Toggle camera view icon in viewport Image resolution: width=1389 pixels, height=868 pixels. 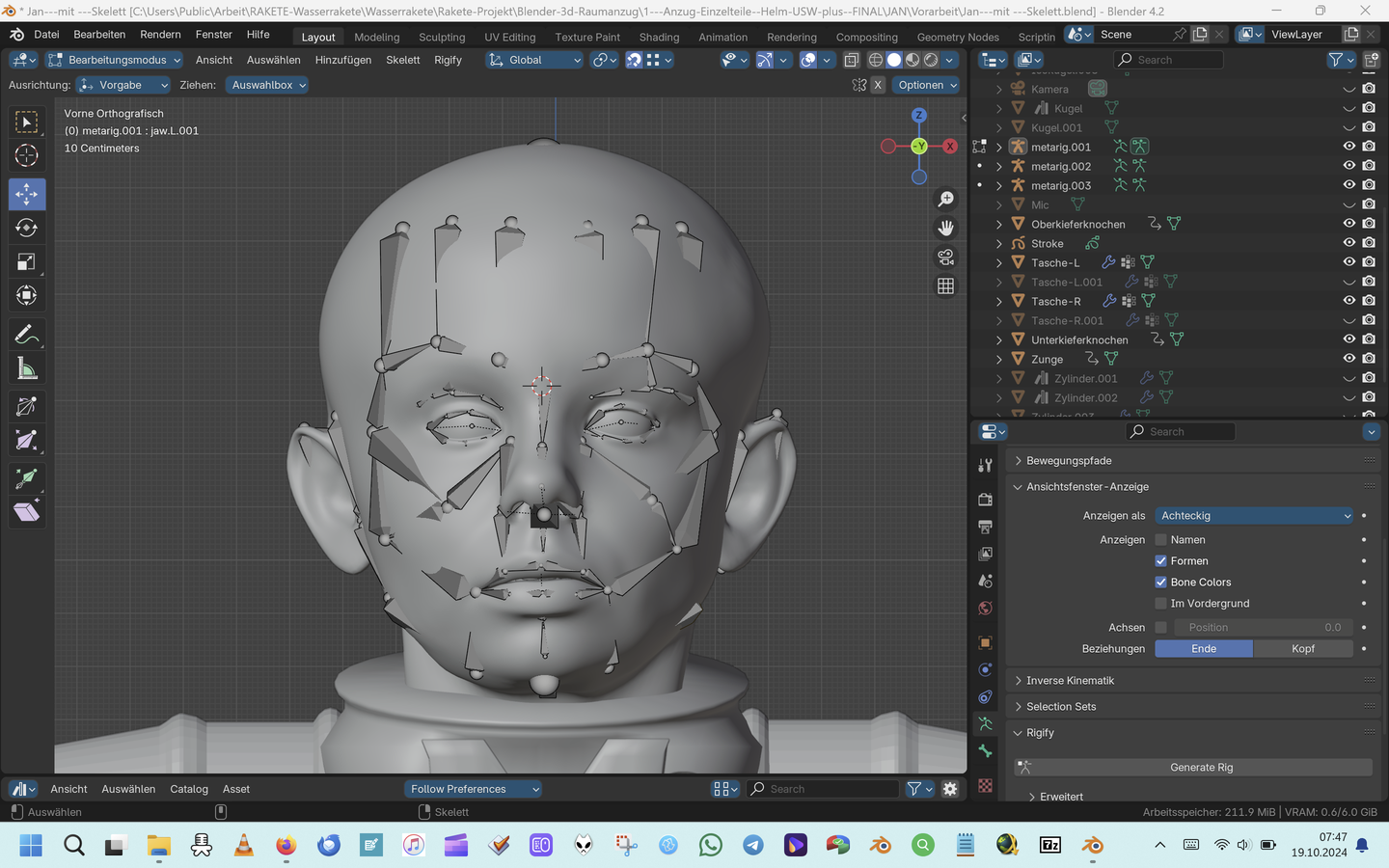tap(945, 258)
